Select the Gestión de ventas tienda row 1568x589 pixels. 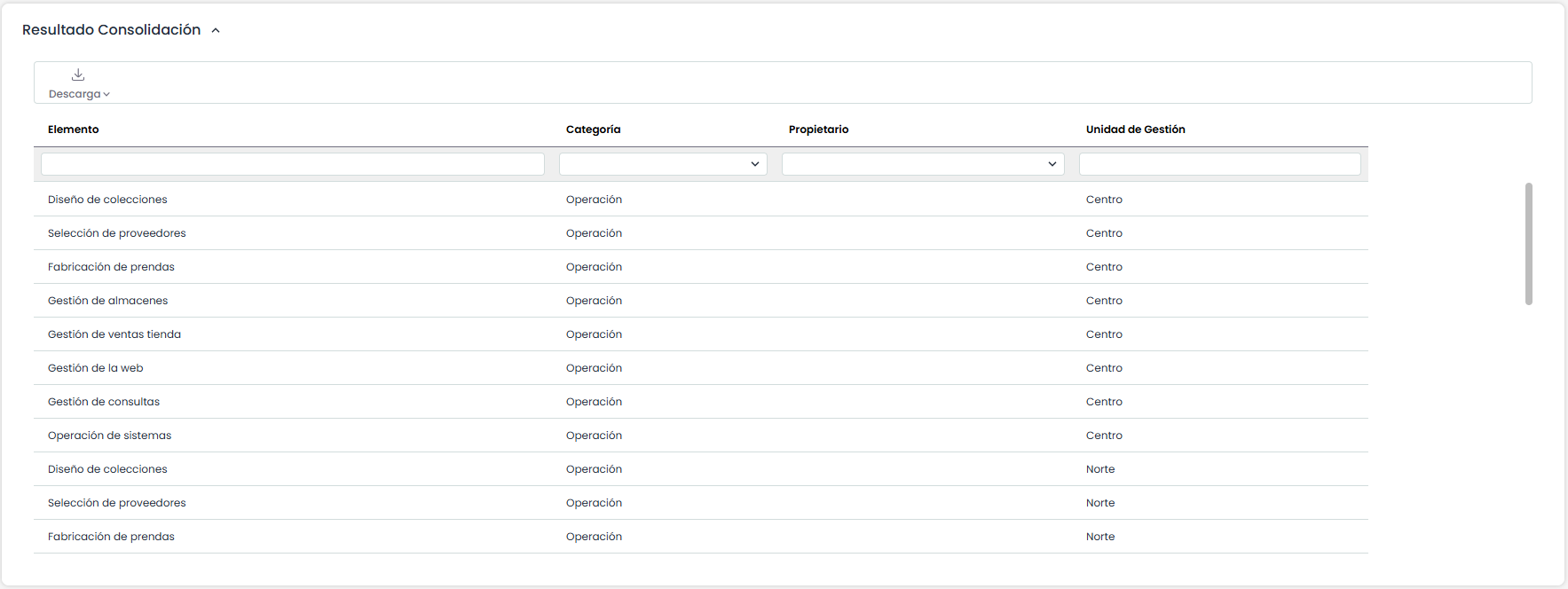[114, 334]
